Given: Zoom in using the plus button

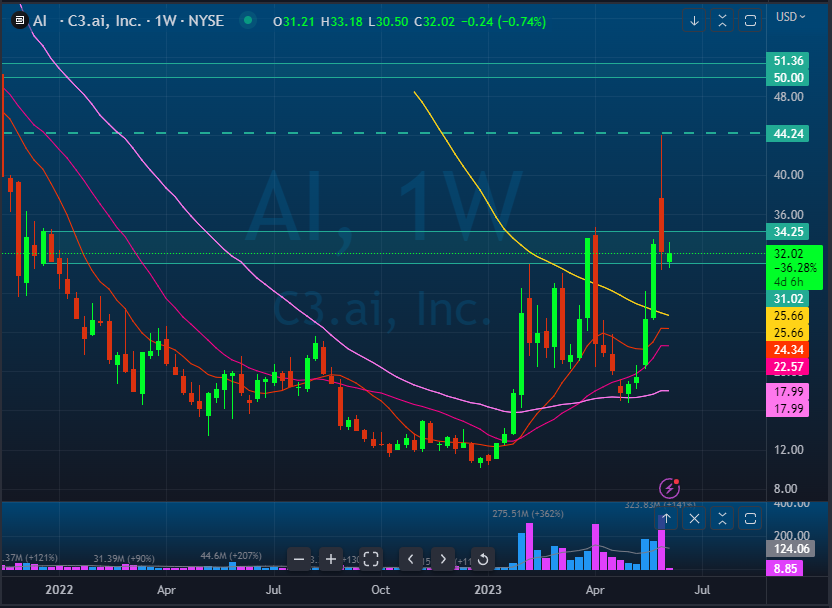Looking at the screenshot, I should click(331, 559).
